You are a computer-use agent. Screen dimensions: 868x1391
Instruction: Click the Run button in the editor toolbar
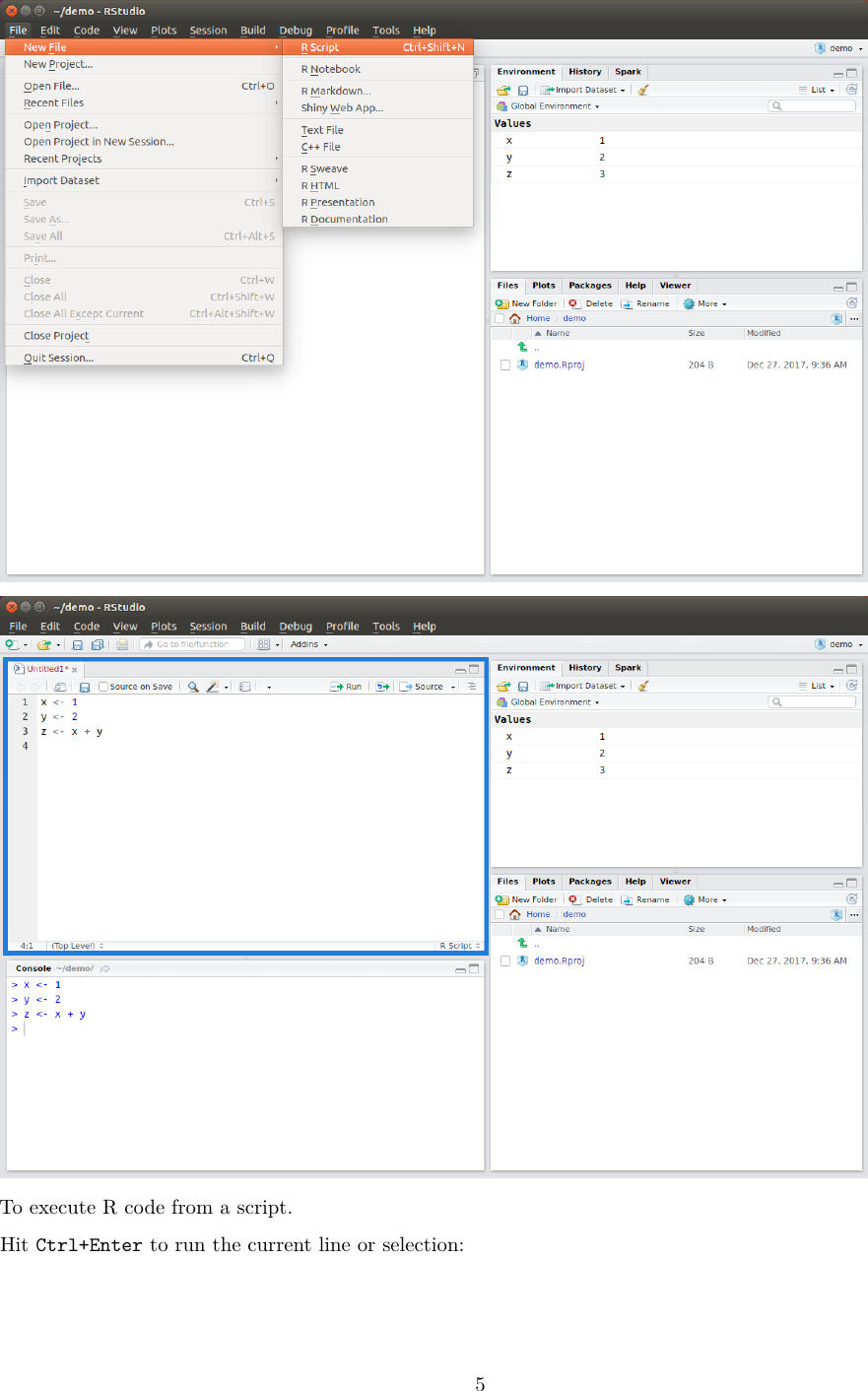click(346, 687)
